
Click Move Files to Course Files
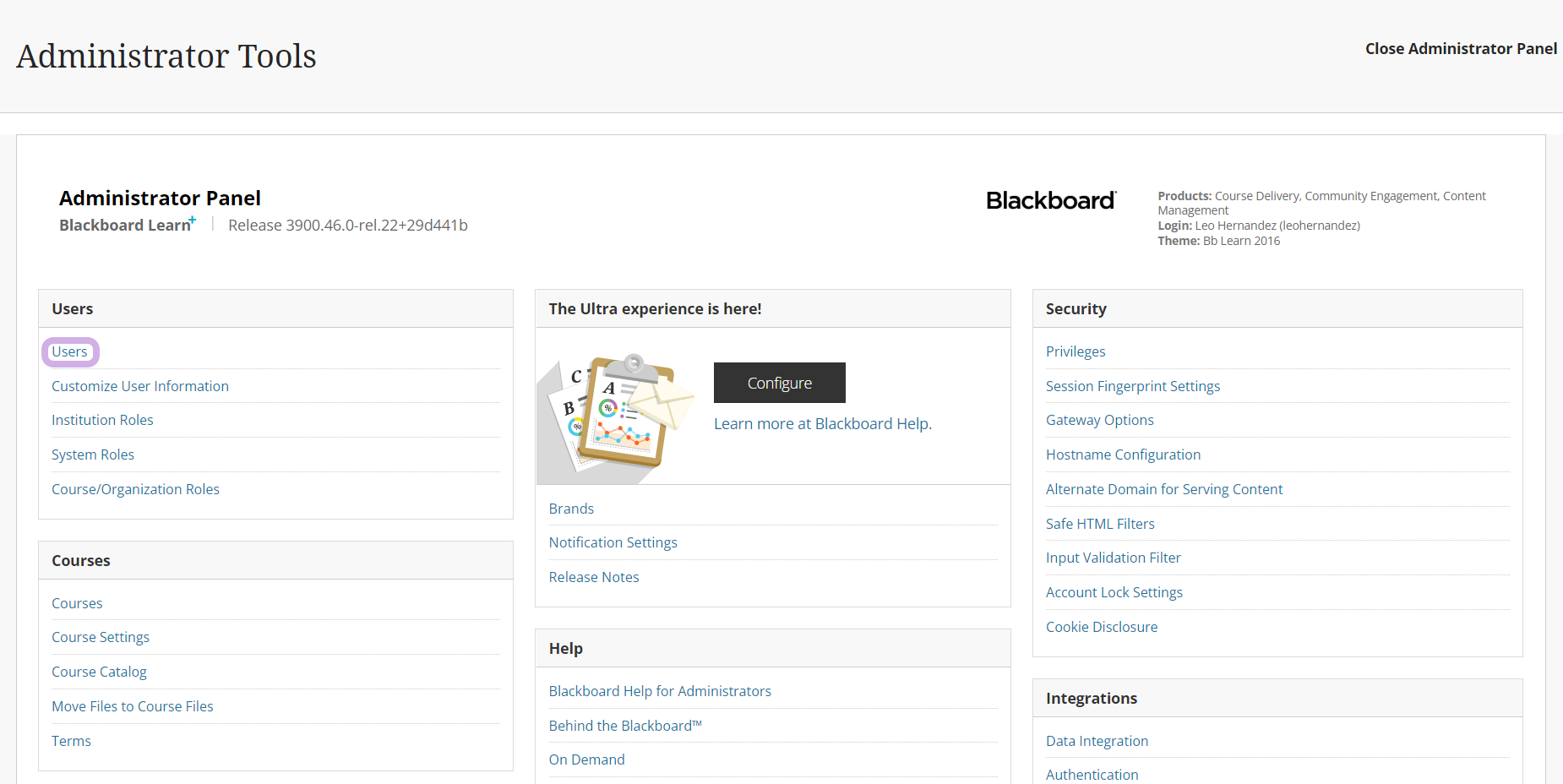pos(133,706)
